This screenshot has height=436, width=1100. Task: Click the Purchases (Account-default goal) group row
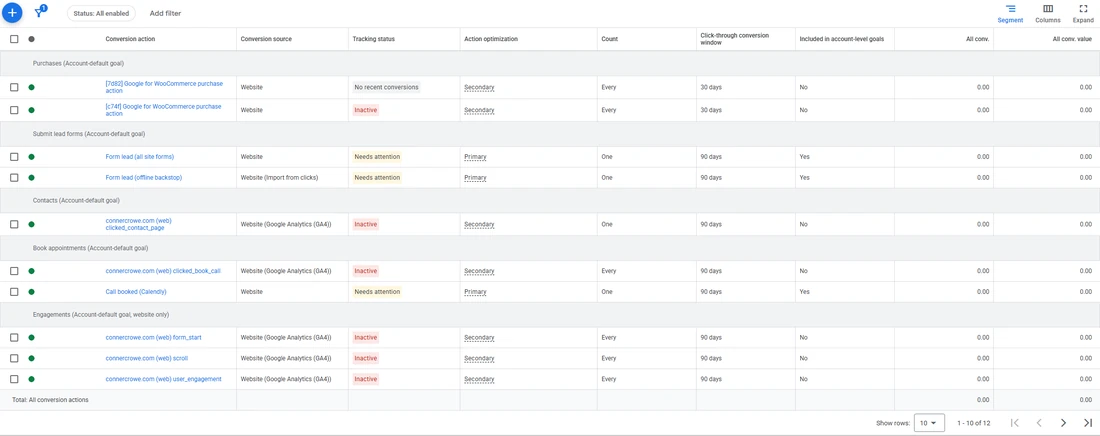[x=550, y=63]
